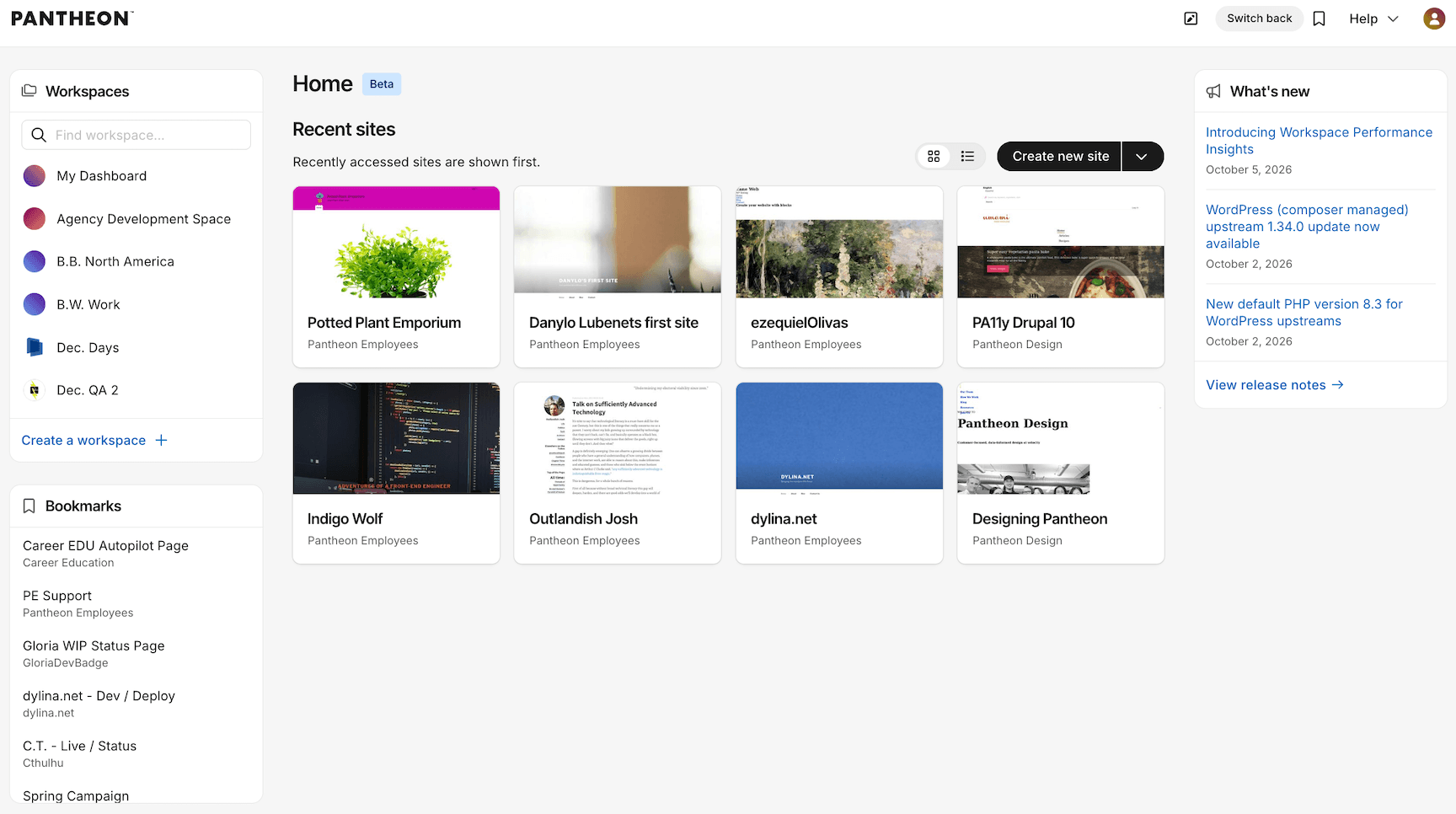Open the Create new site dropdown arrow
This screenshot has width=1456, height=814.
pos(1142,156)
